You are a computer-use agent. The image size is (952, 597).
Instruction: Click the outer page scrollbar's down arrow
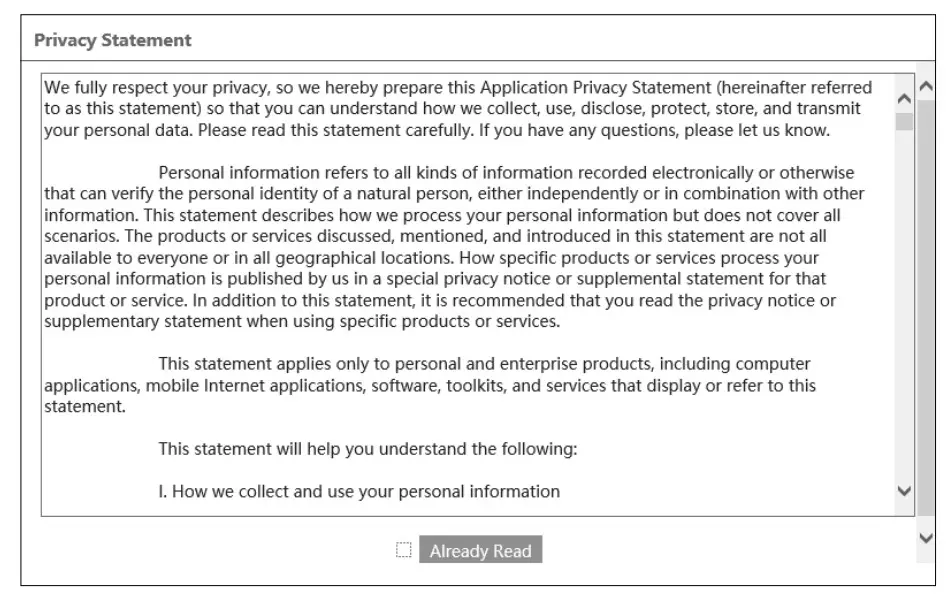click(925, 538)
